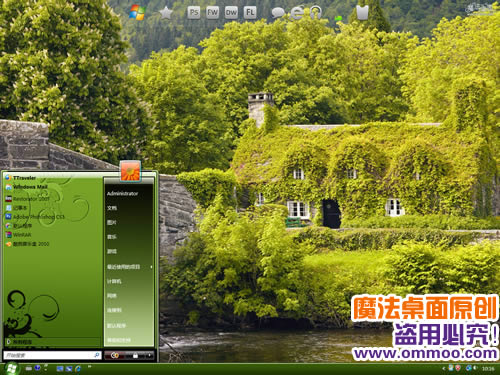Click the user account flower picture

coord(130,171)
